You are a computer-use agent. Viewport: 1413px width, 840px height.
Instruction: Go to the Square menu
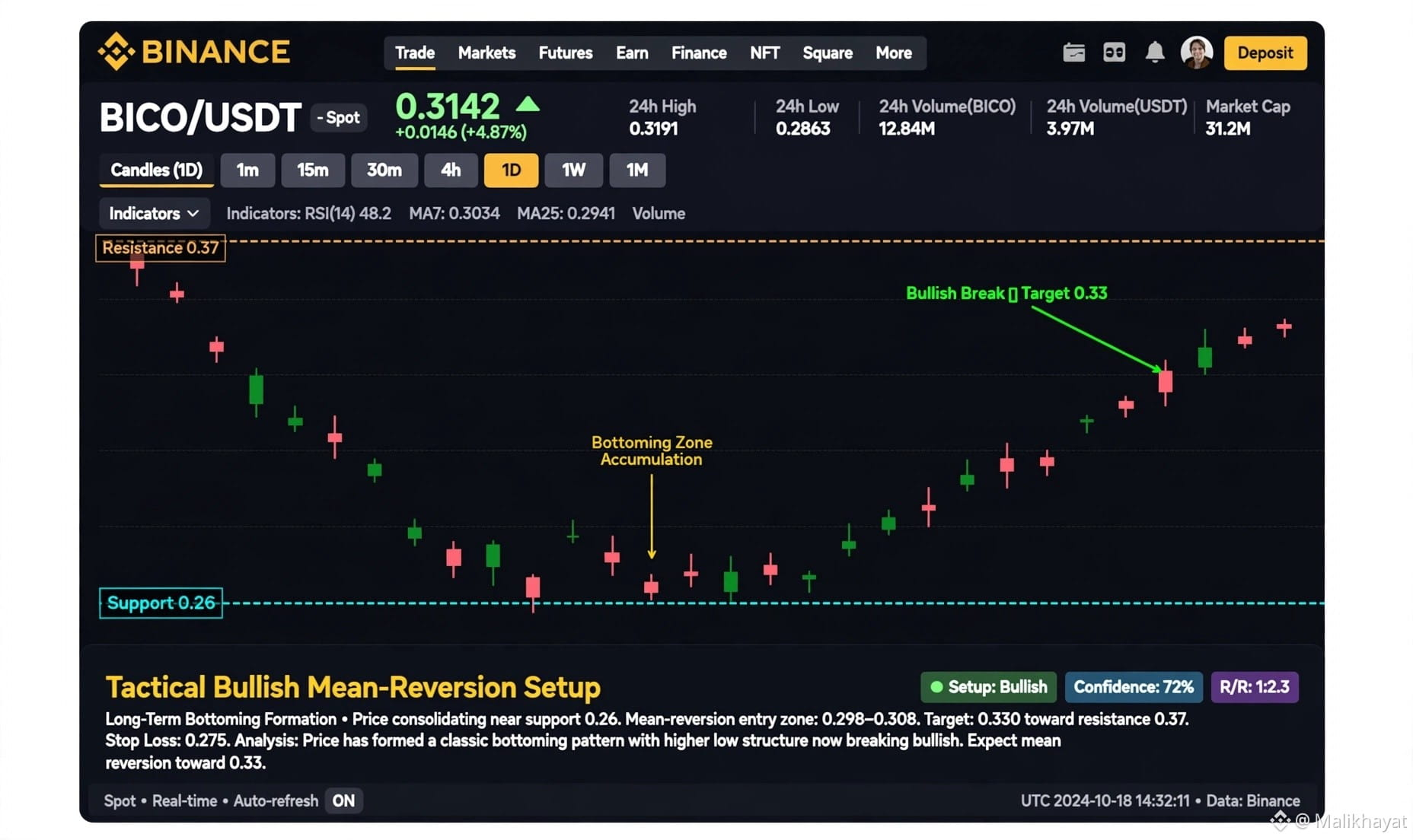pyautogui.click(x=827, y=52)
